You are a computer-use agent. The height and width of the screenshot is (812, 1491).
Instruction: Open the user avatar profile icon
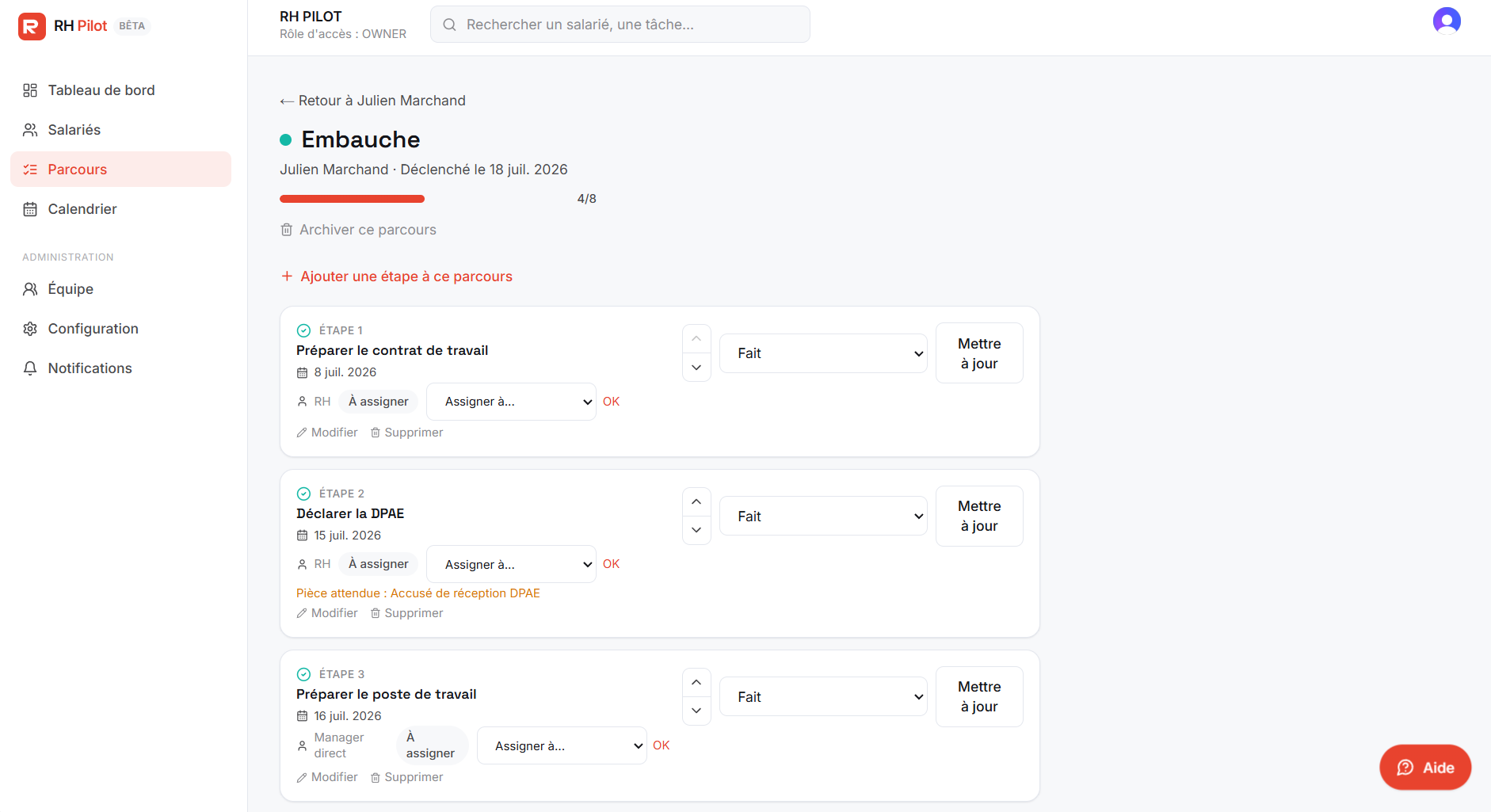[x=1447, y=21]
